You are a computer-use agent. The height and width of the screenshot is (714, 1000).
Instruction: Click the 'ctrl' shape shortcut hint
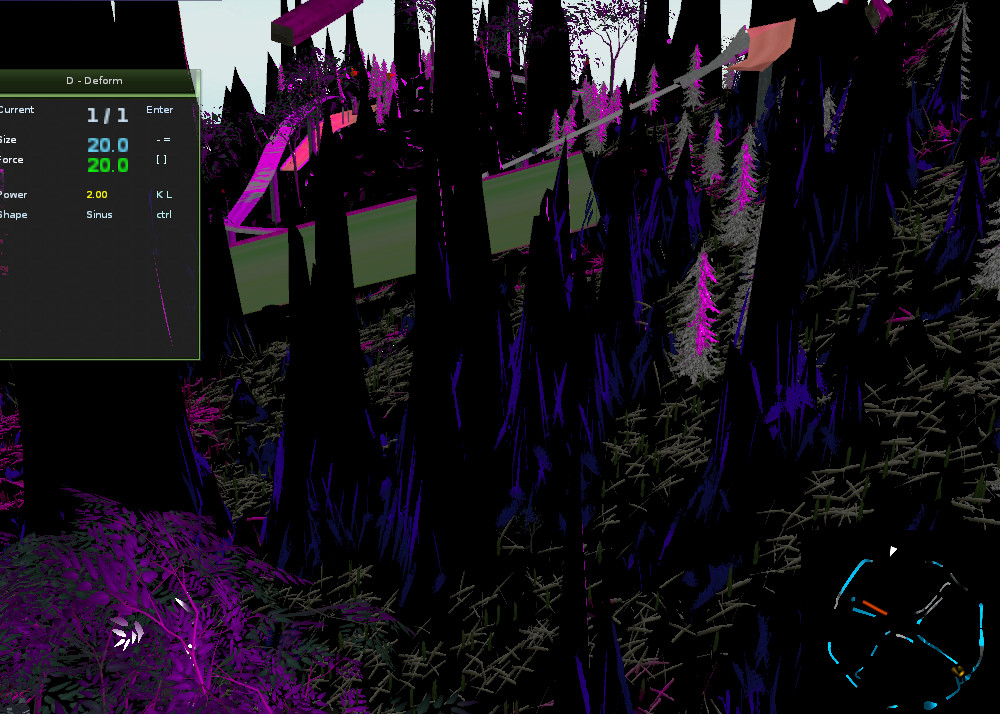point(163,215)
